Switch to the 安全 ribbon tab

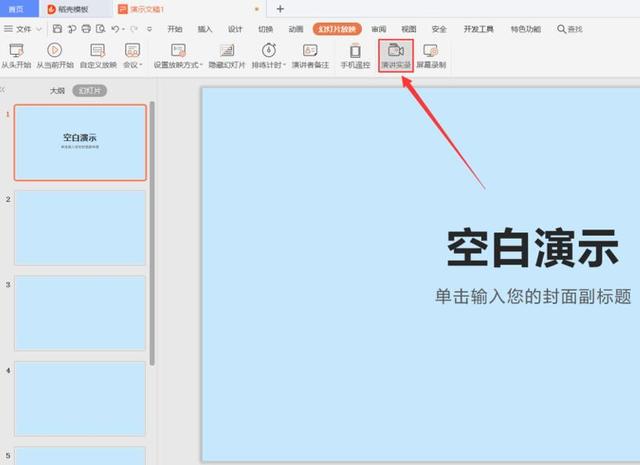pos(439,29)
